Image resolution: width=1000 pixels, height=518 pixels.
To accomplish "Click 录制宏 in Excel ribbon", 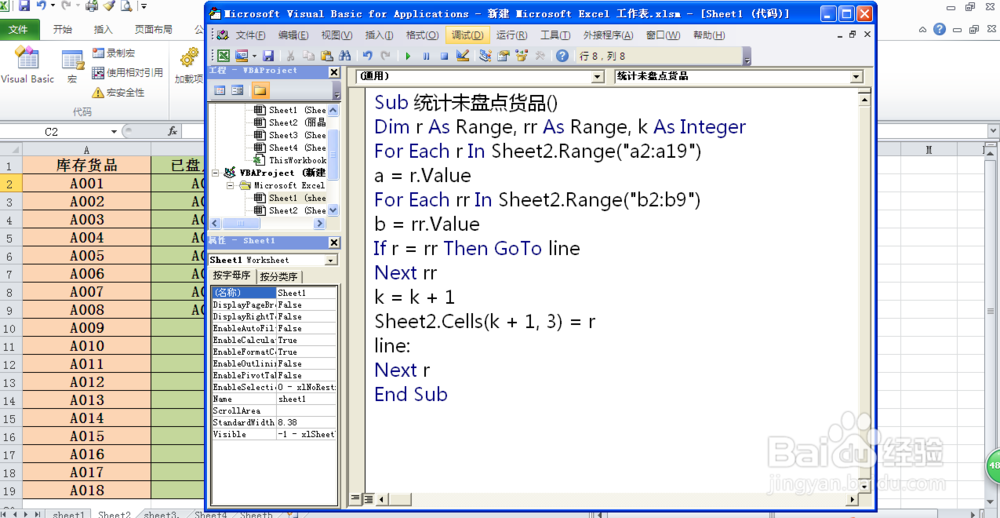I will (114, 53).
